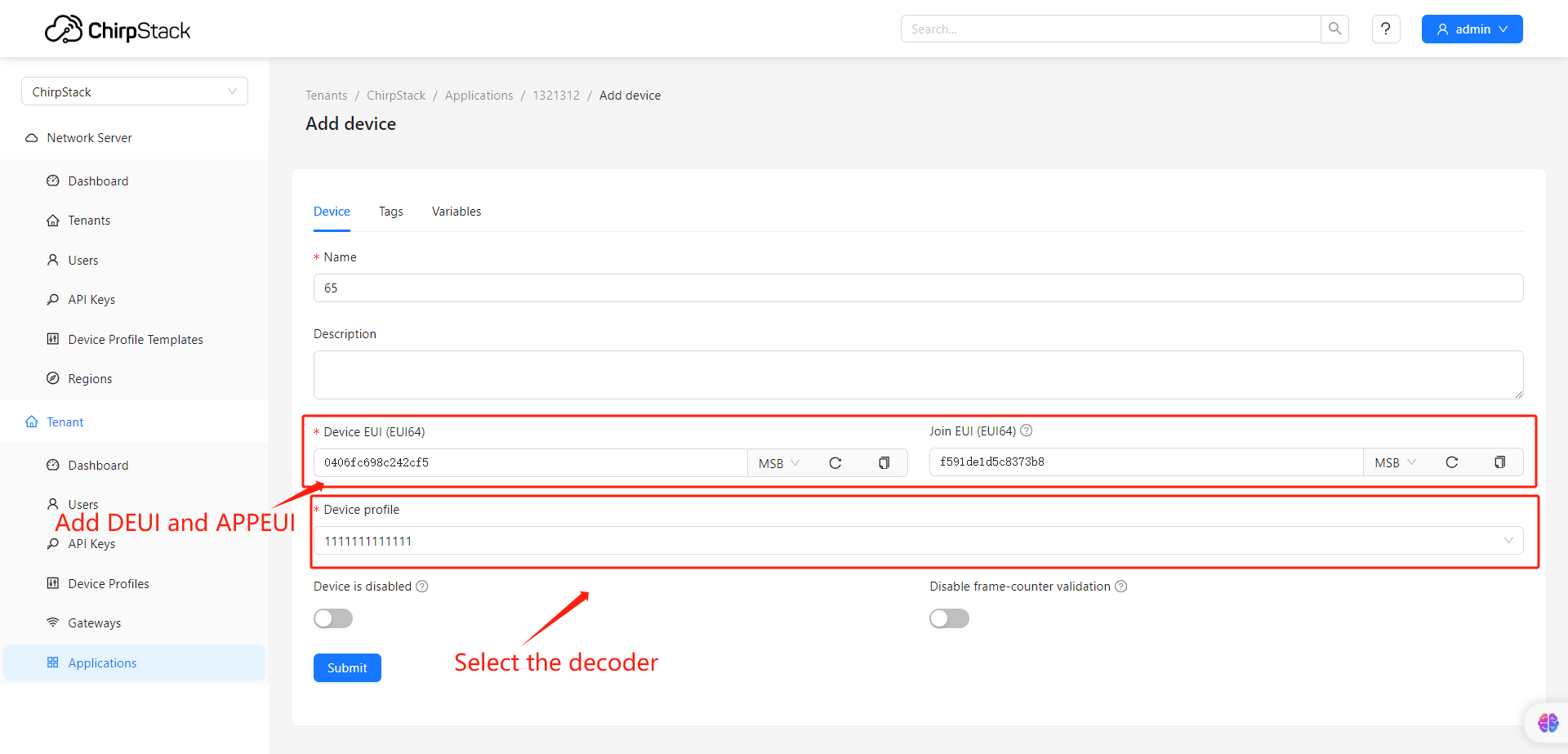This screenshot has width=1568, height=754.
Task: Expand the Device profile dropdown
Action: pos(918,541)
